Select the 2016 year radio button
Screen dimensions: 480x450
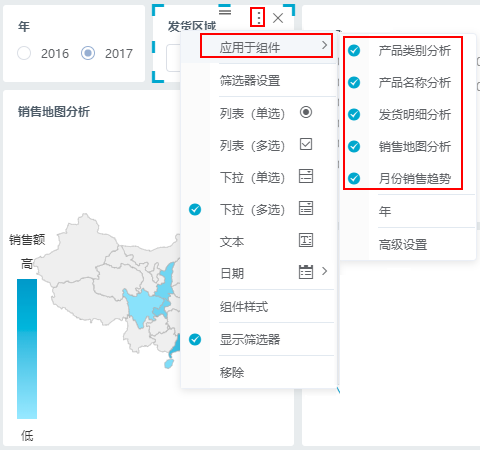pyautogui.click(x=24, y=53)
